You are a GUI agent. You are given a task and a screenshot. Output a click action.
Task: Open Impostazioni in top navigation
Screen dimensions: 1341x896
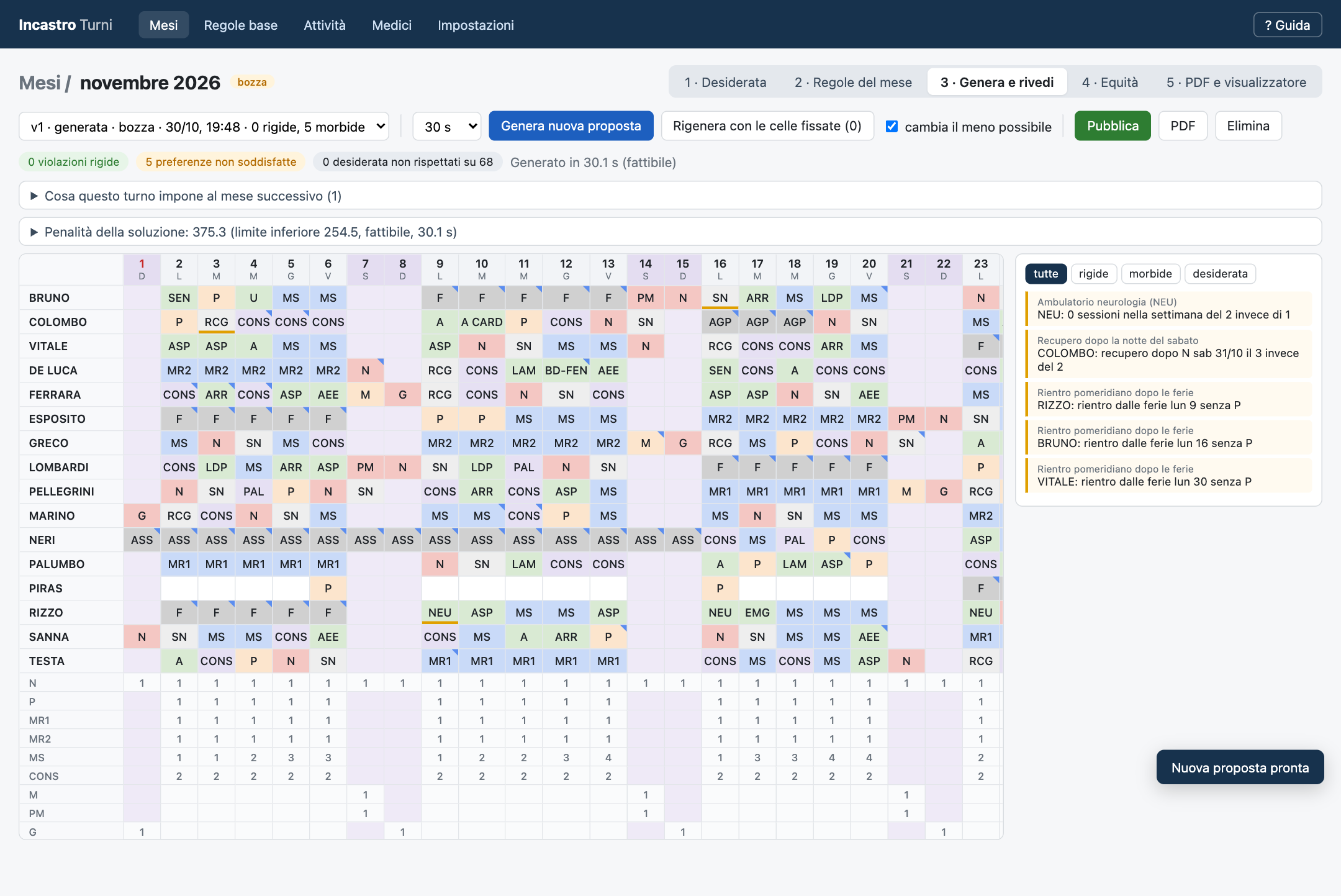click(476, 25)
